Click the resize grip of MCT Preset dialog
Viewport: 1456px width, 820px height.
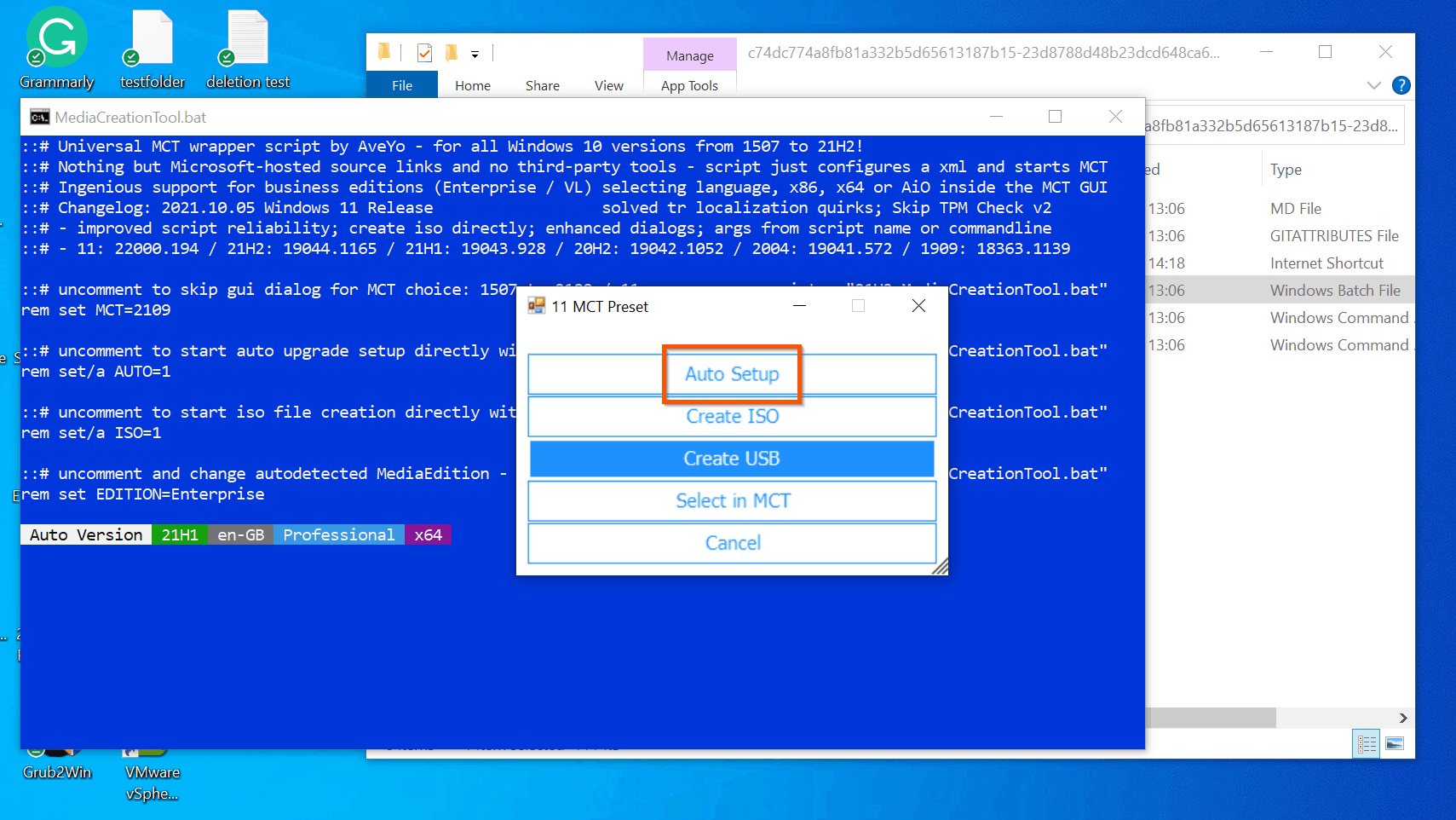pyautogui.click(x=940, y=567)
